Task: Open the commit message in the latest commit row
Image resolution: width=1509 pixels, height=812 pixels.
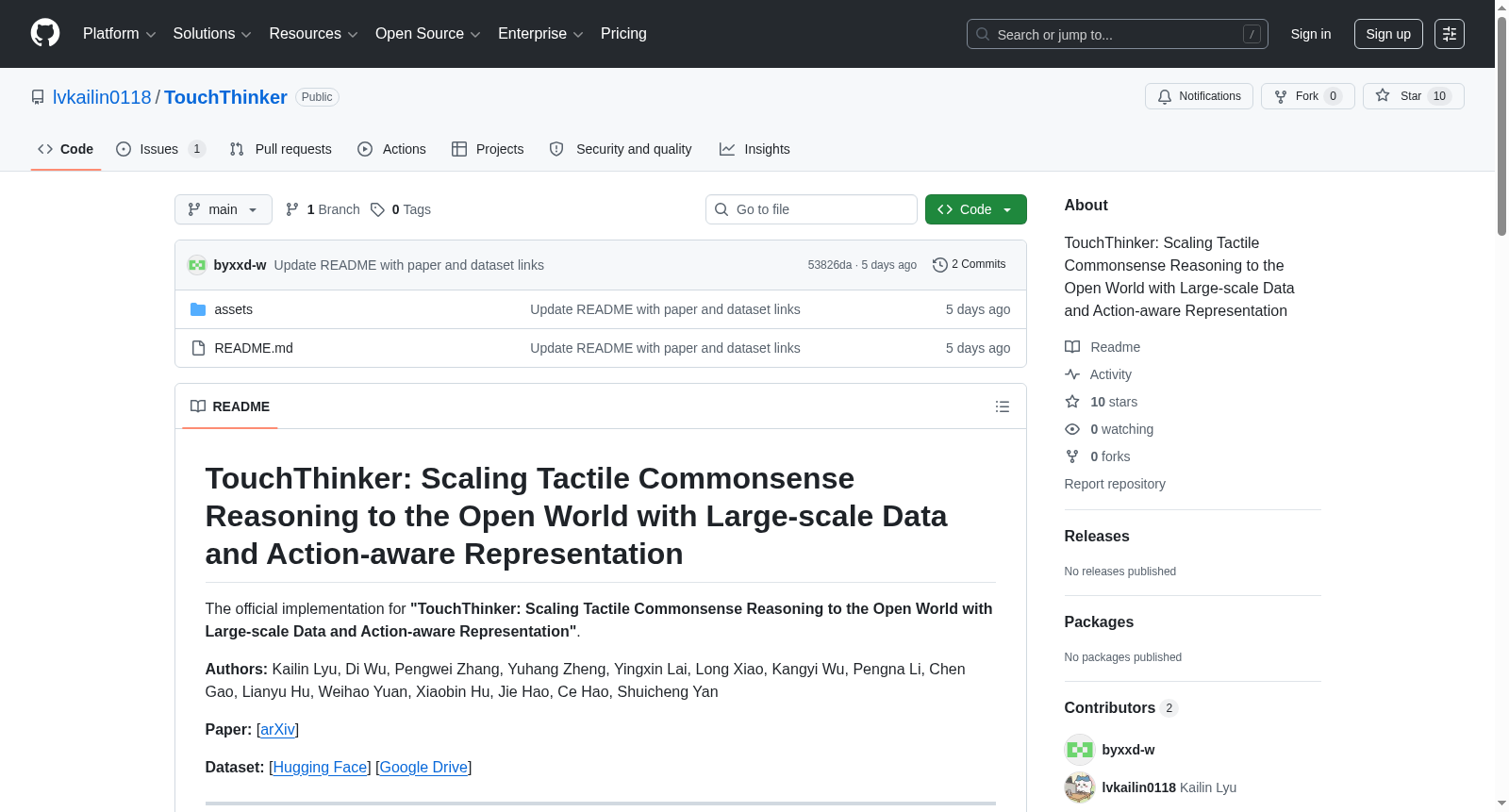Action: pyautogui.click(x=409, y=265)
